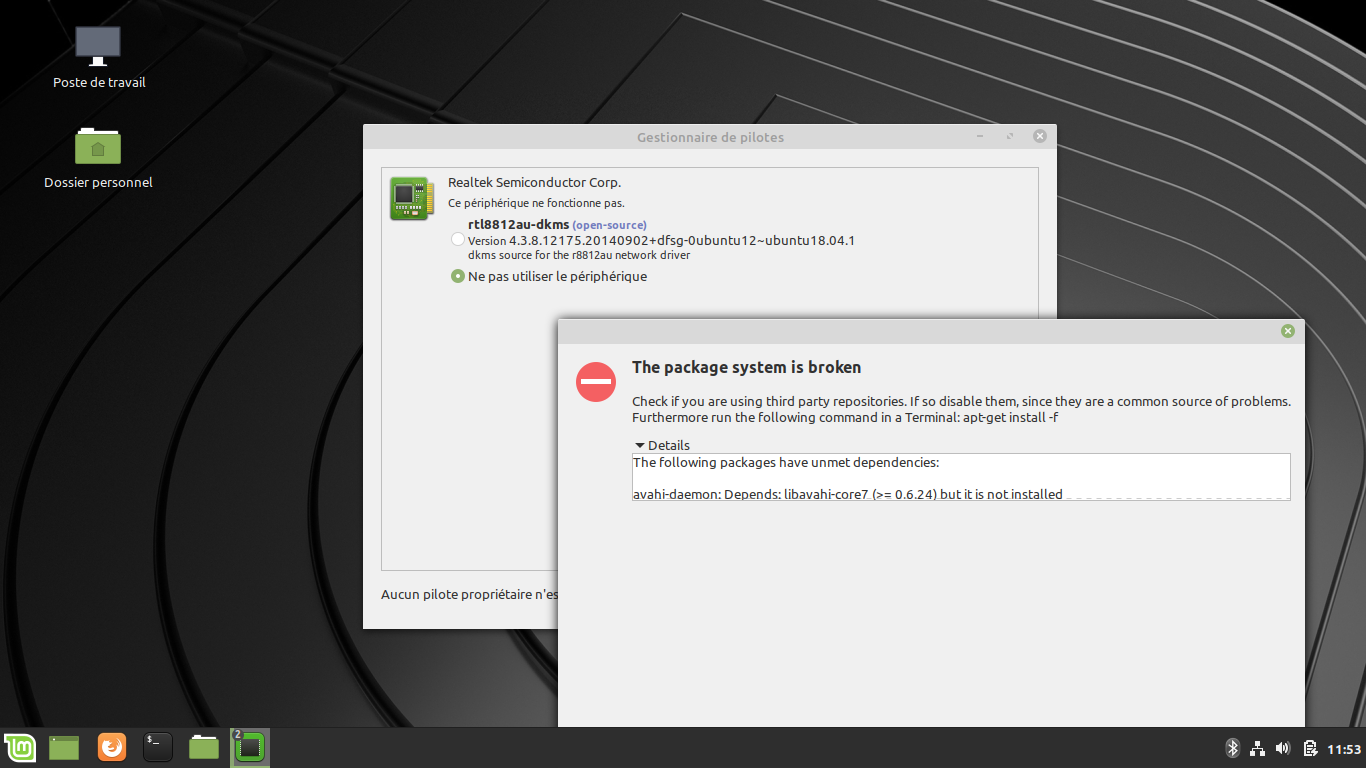Click the clock showing 11:53

coord(1344,749)
